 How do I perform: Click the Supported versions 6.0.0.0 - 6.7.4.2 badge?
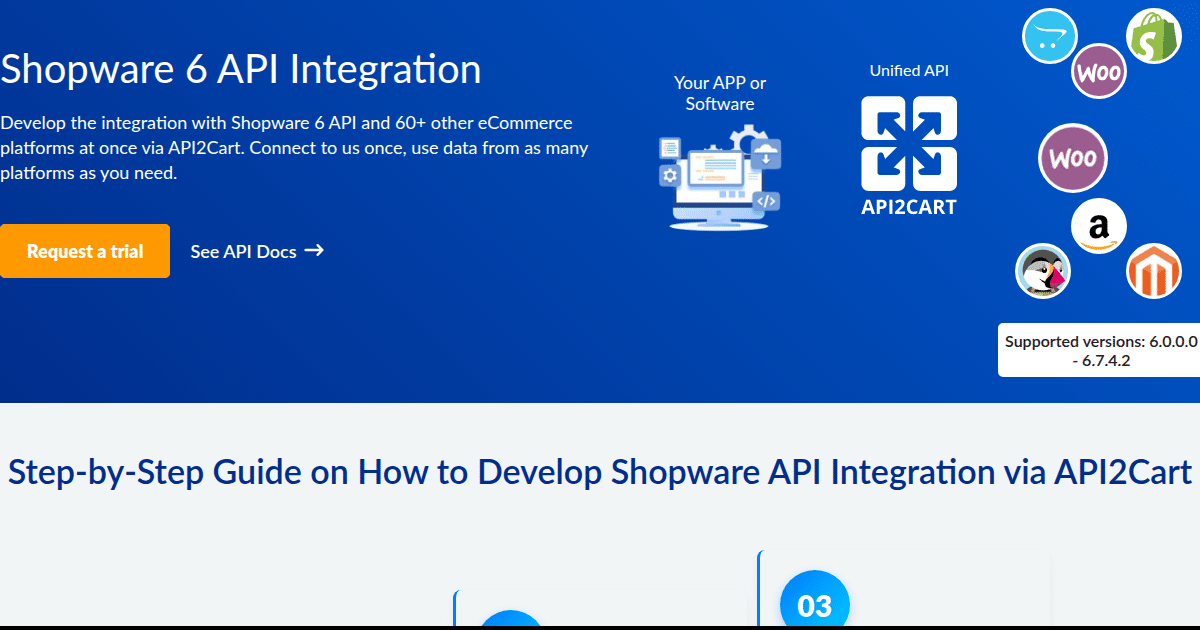pos(1099,350)
